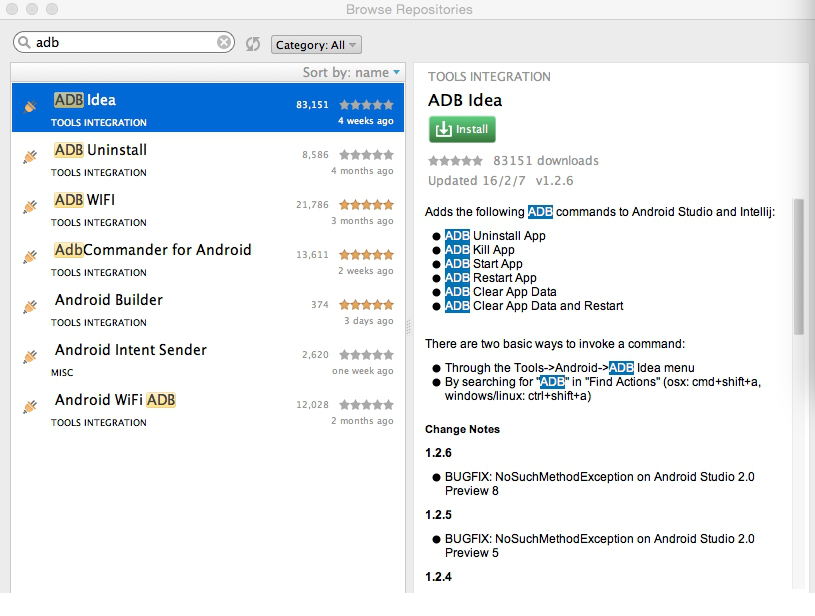Click the '3 days ago' date

(x=369, y=321)
